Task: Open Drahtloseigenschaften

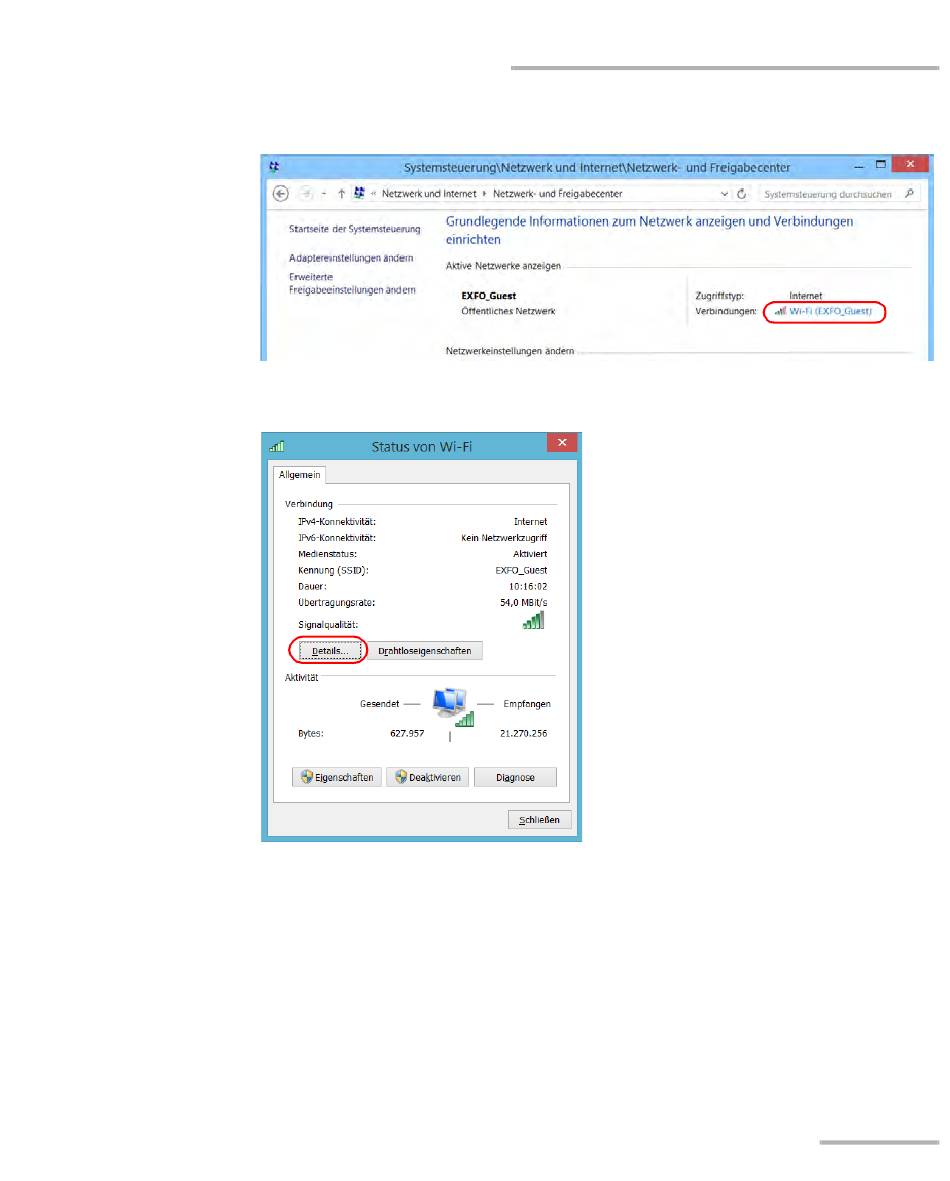Action: [425, 651]
